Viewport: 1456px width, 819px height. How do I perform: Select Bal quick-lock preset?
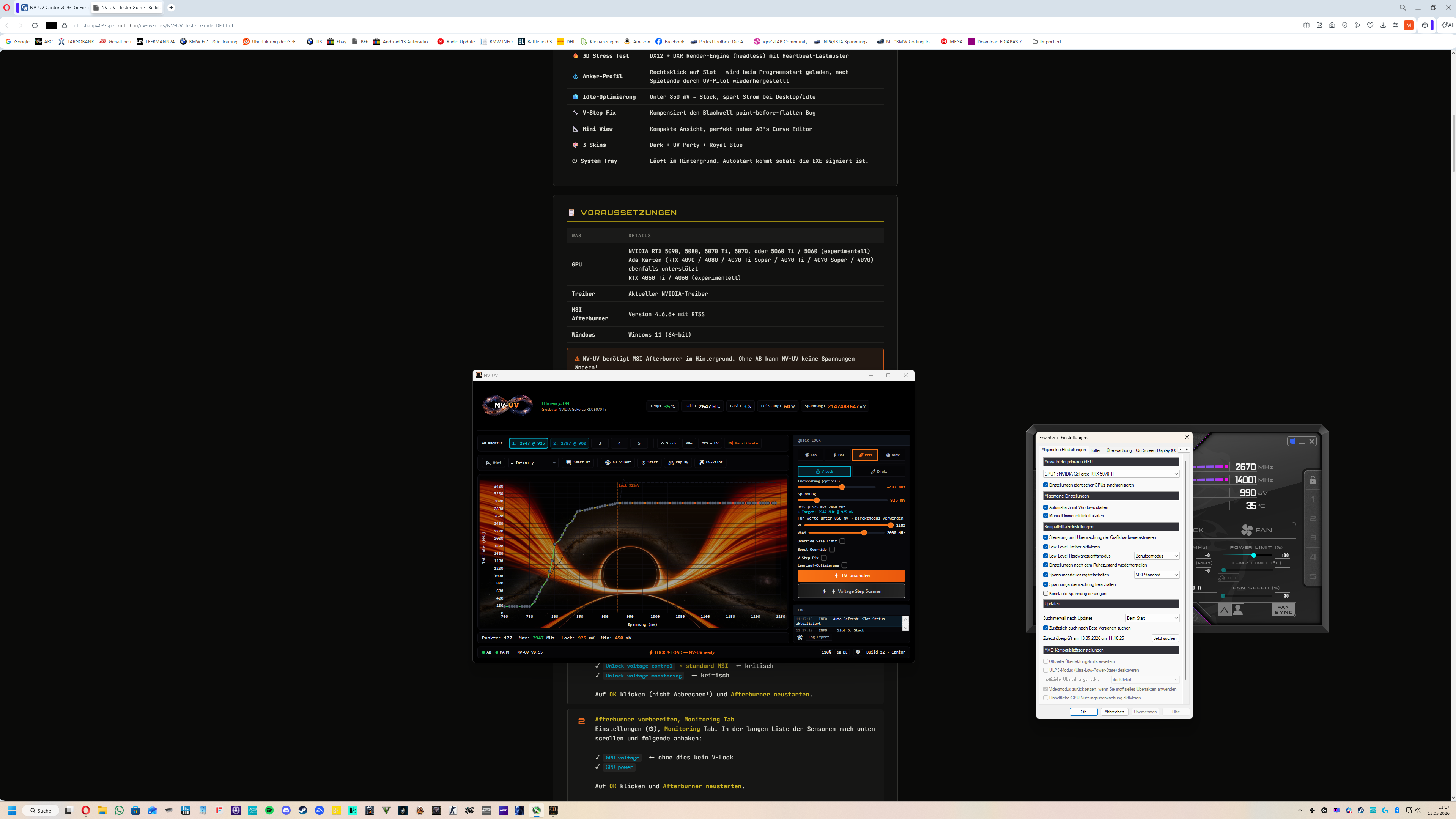click(x=838, y=455)
